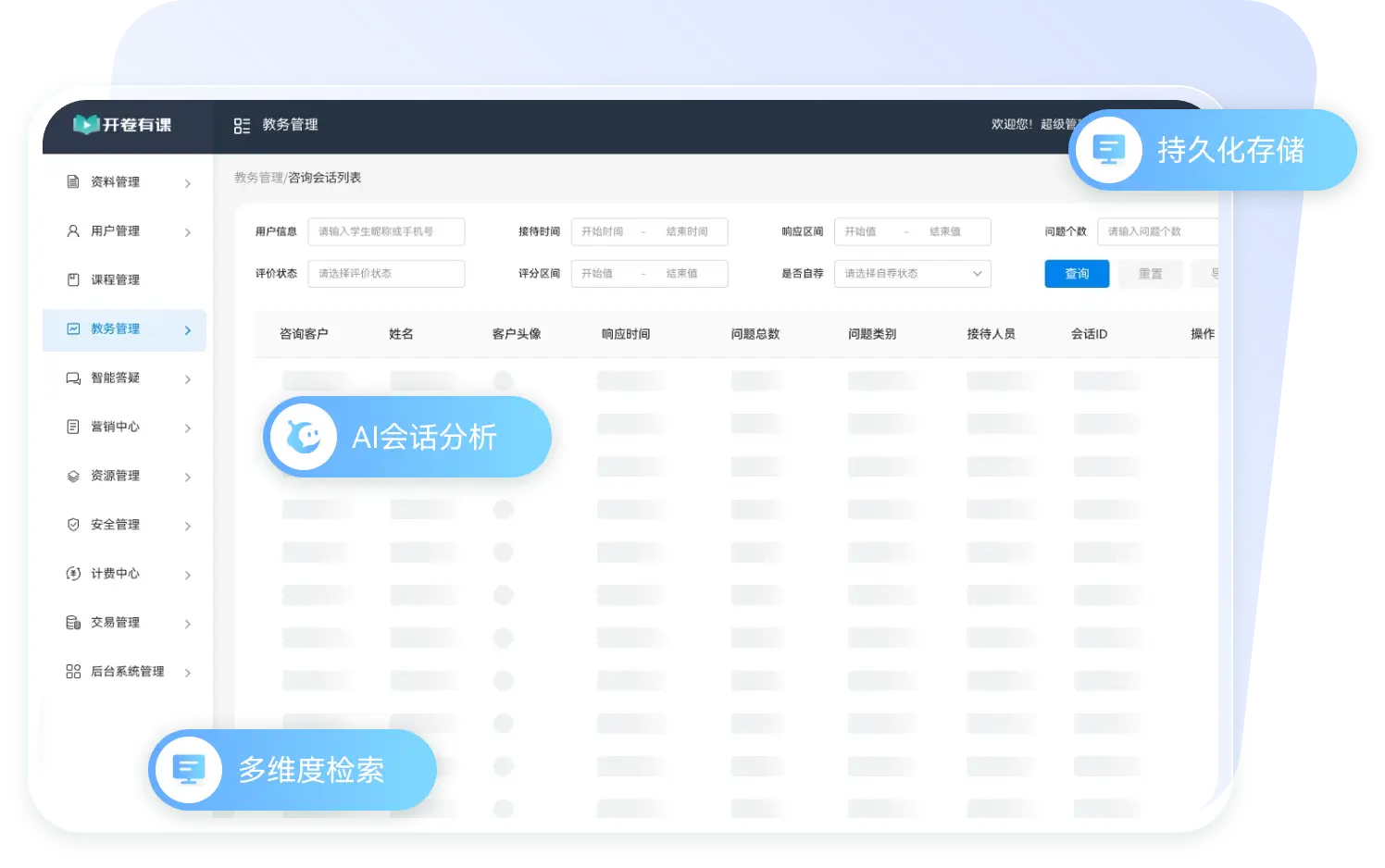The width and height of the screenshot is (1385, 868).
Task: Open the 是否自荐 status dropdown
Action: click(x=912, y=274)
